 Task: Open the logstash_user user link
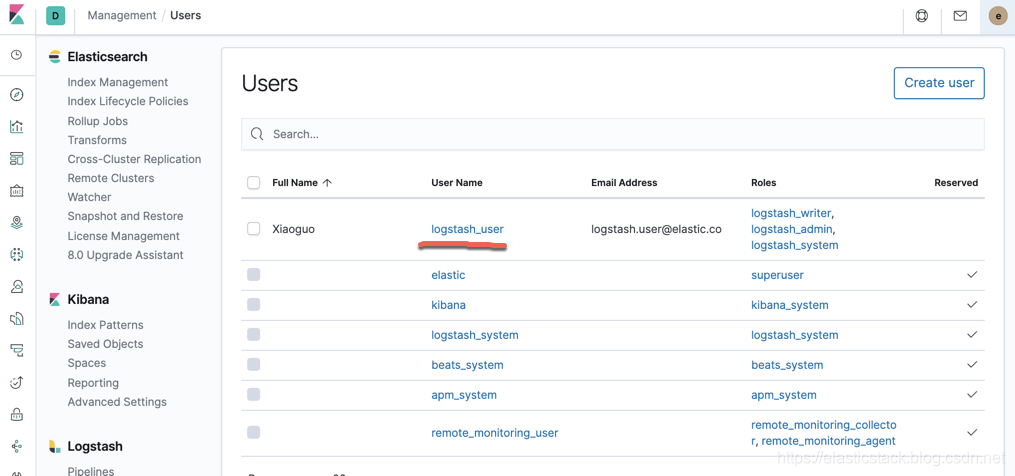point(467,229)
